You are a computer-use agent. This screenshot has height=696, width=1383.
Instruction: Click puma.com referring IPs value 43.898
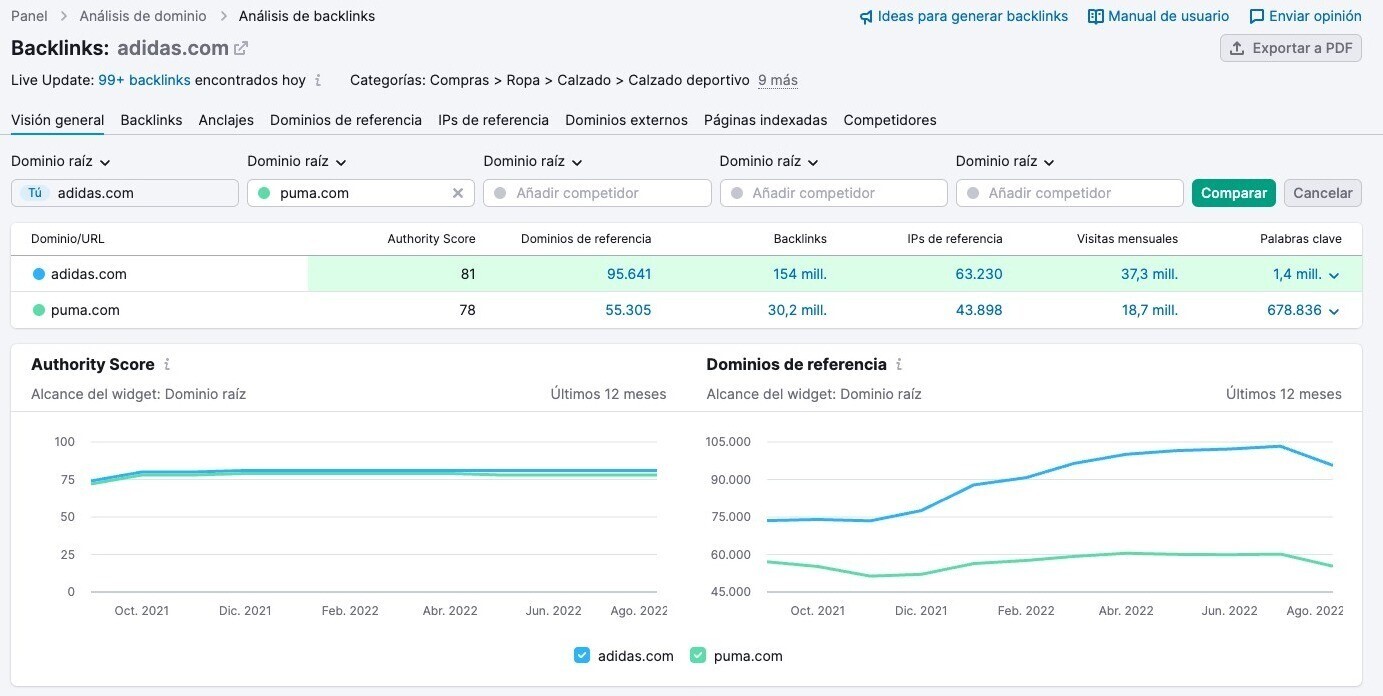coord(979,310)
